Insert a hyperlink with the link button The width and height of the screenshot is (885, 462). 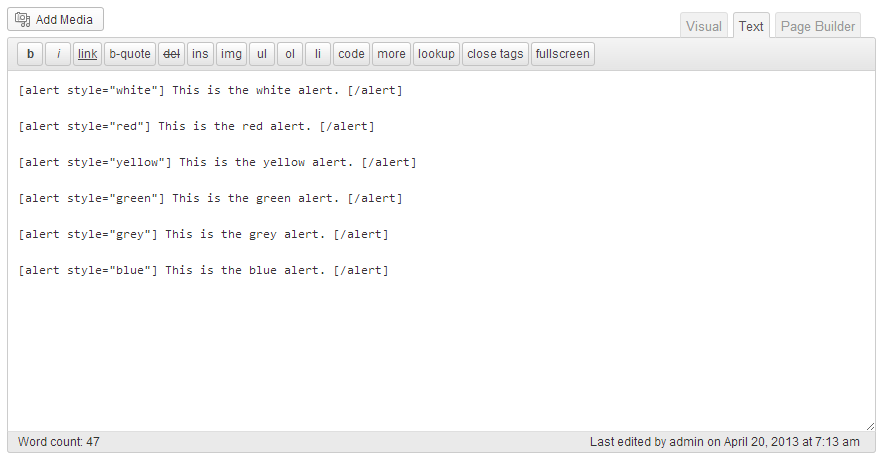87,54
